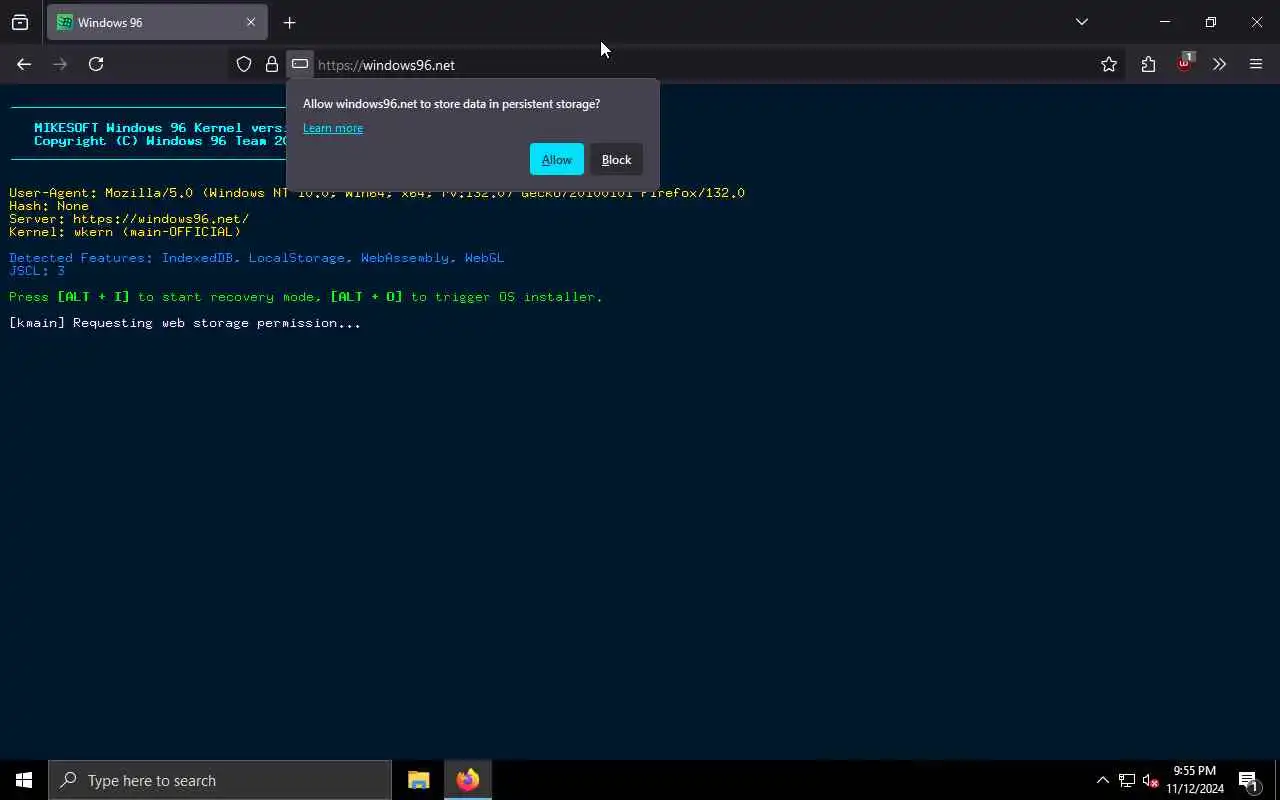The width and height of the screenshot is (1280, 800).
Task: Go back to the previous page
Action: point(24,64)
